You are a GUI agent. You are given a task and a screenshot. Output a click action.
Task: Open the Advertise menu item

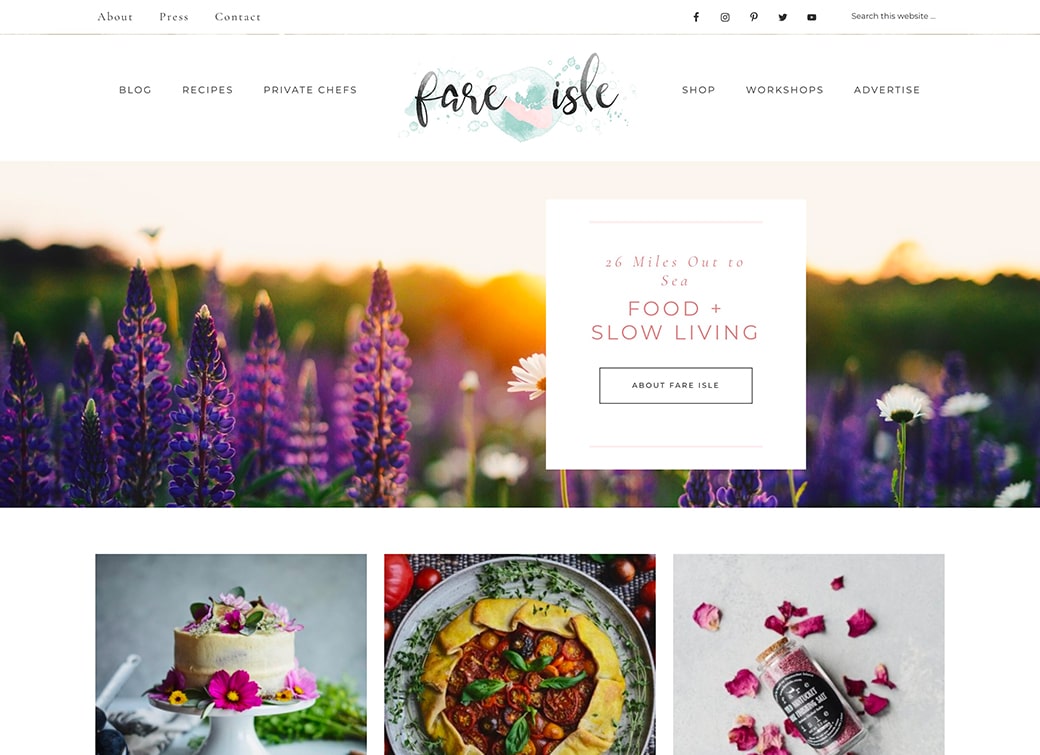point(887,90)
